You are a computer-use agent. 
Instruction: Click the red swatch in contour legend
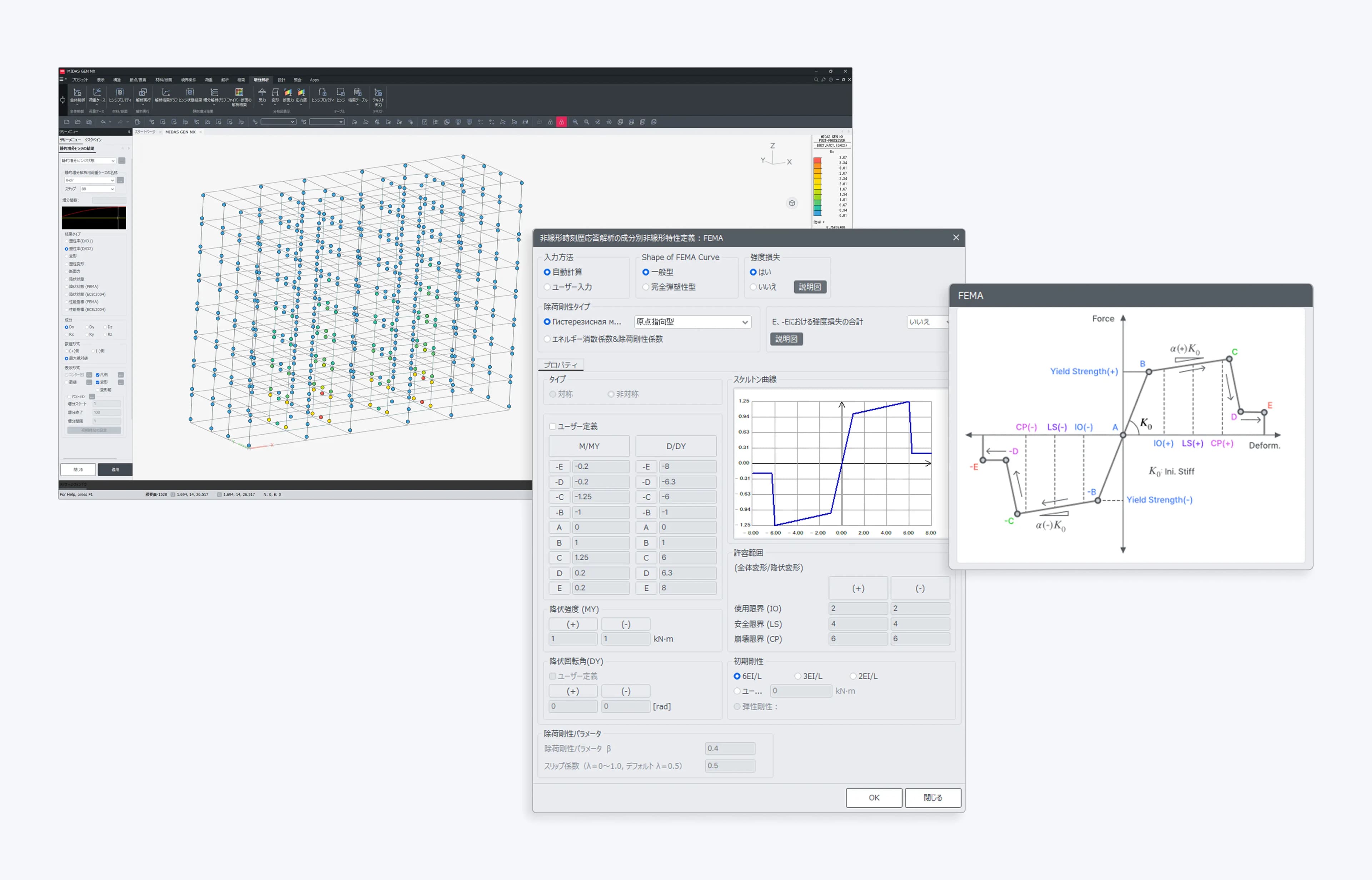817,161
